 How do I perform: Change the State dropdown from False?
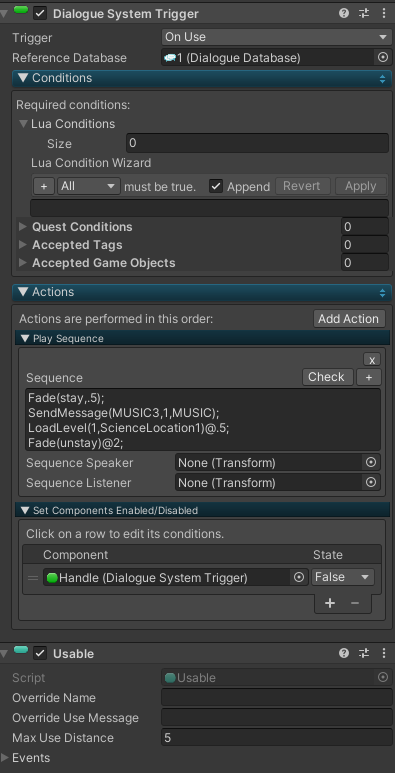[x=343, y=577]
